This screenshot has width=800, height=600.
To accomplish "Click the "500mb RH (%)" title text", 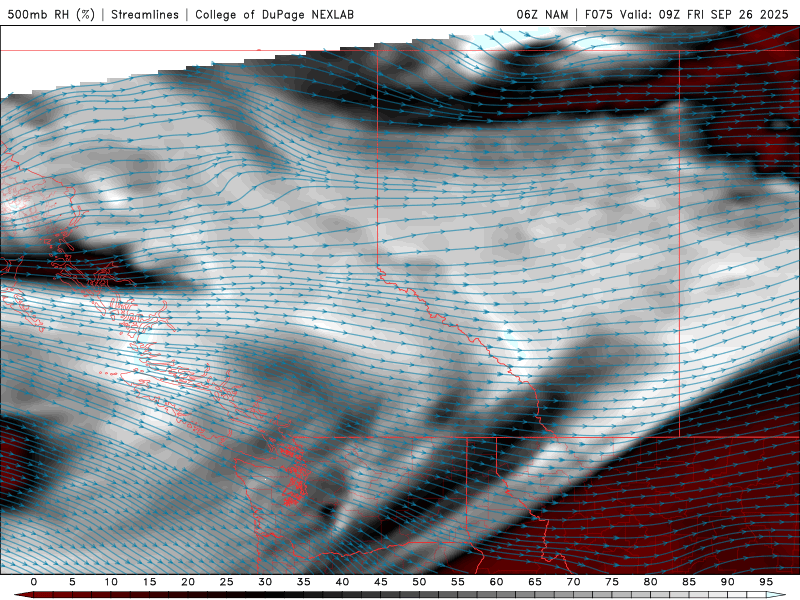I will [51, 14].
